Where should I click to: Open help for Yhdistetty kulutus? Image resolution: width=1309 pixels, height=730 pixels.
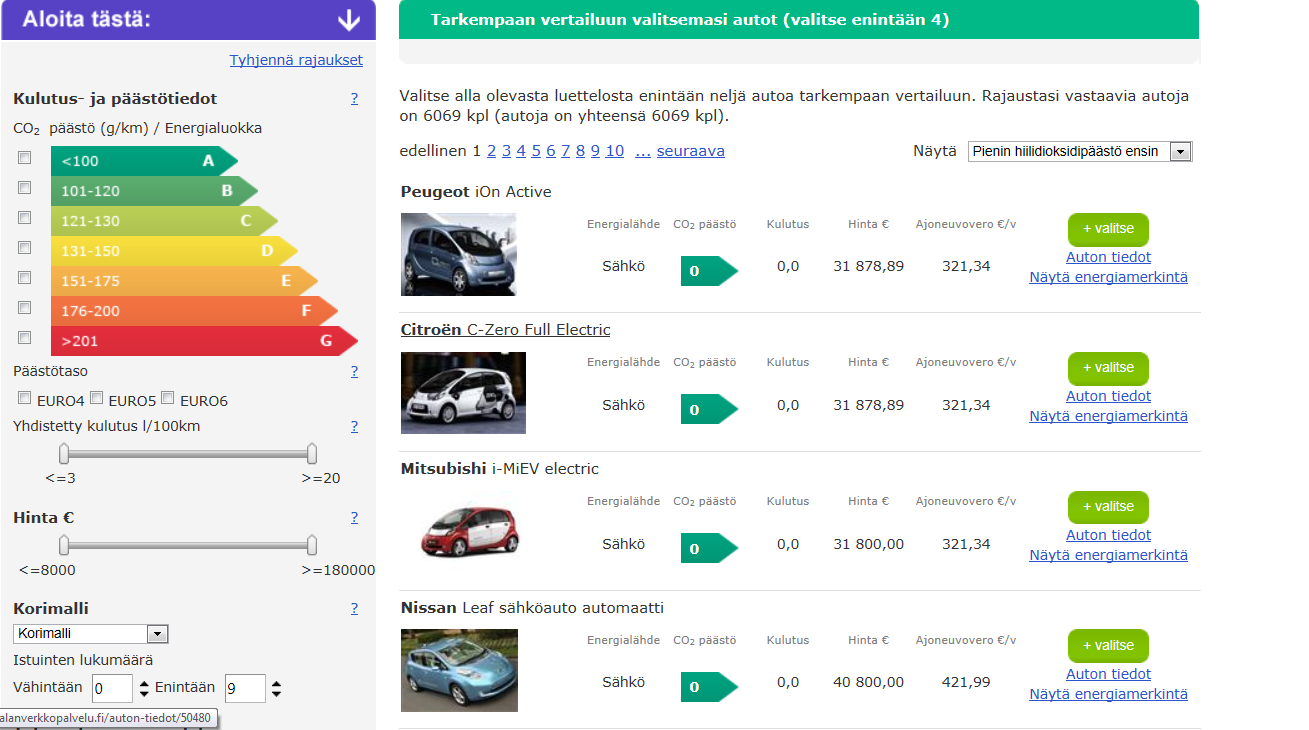(354, 426)
